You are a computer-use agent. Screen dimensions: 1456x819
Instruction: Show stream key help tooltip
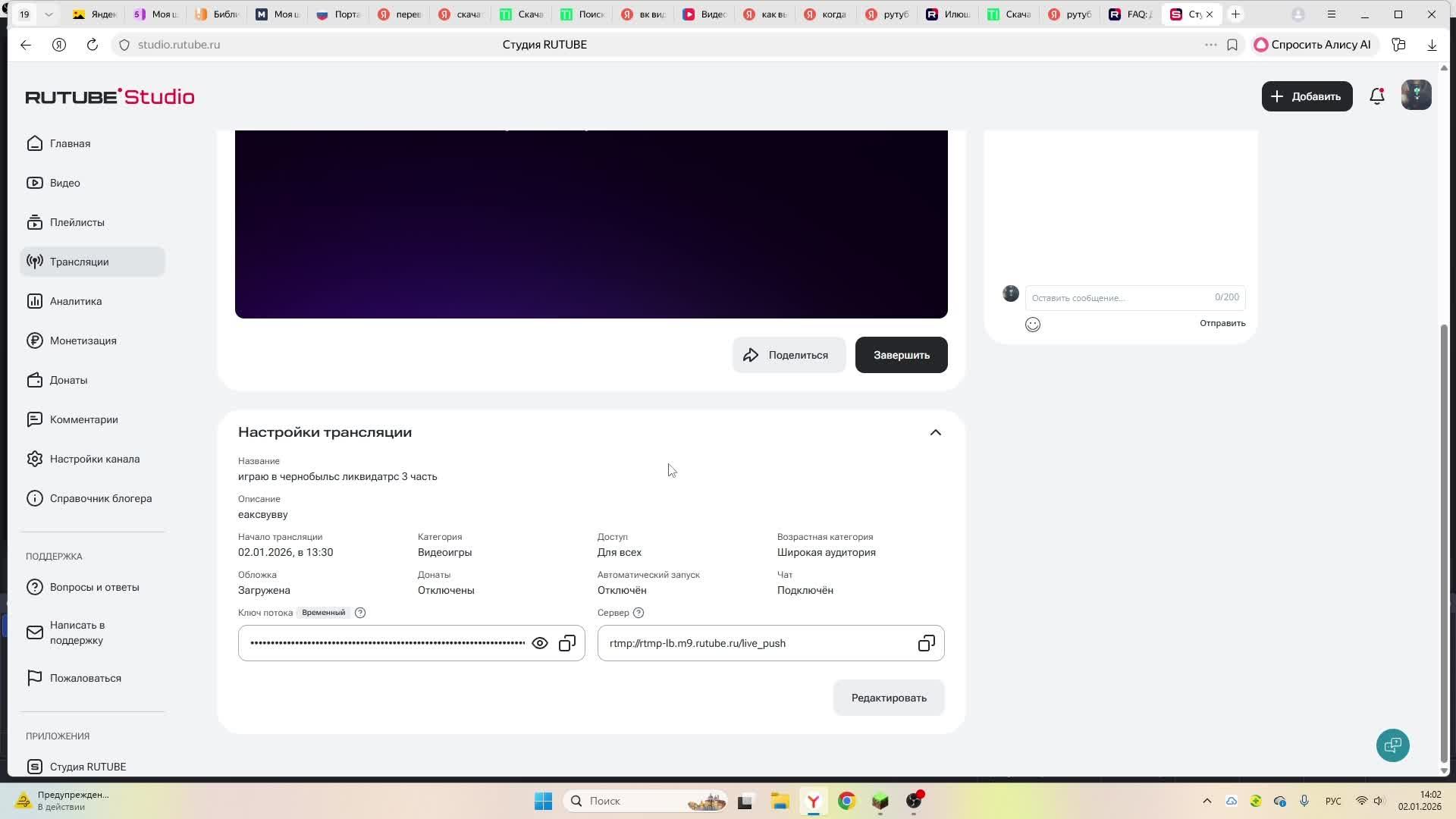pyautogui.click(x=360, y=613)
